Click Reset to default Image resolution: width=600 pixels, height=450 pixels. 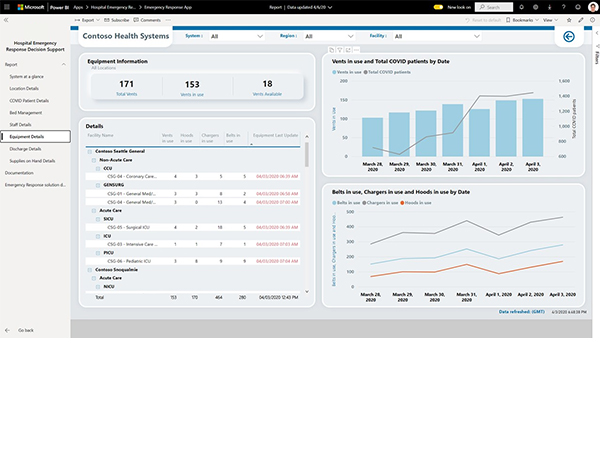pos(483,20)
